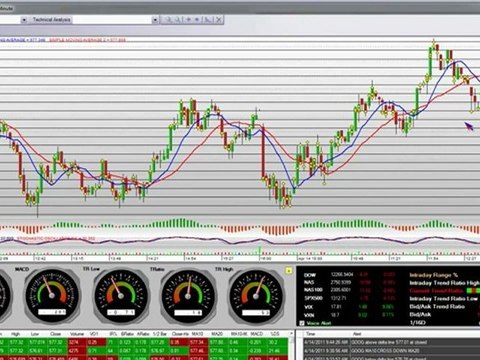This screenshot has height=360, width=480.
Task: Open the dropdown left of Technical Analysis
Action: click(24, 20)
